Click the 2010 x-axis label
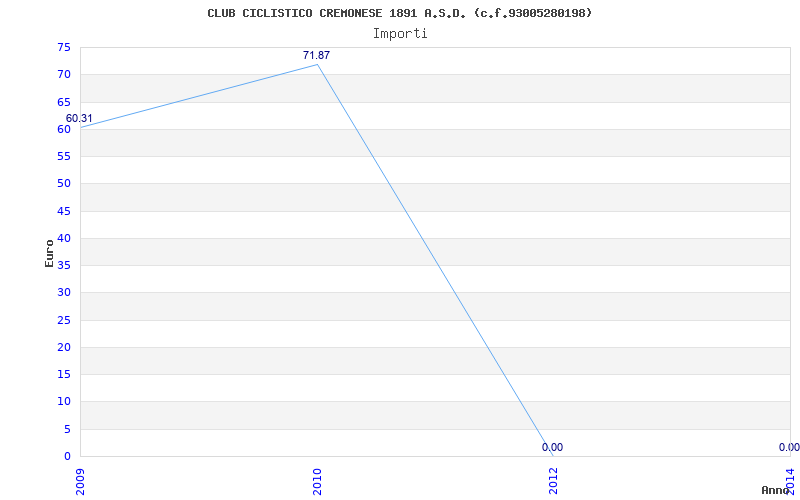800x500 pixels. (317, 483)
